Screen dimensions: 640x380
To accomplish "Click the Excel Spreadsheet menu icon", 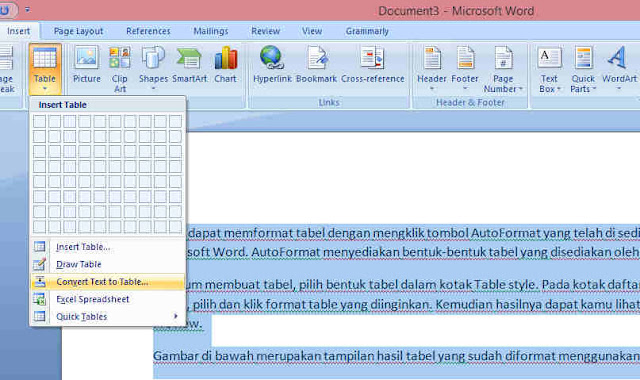I will click(x=40, y=299).
